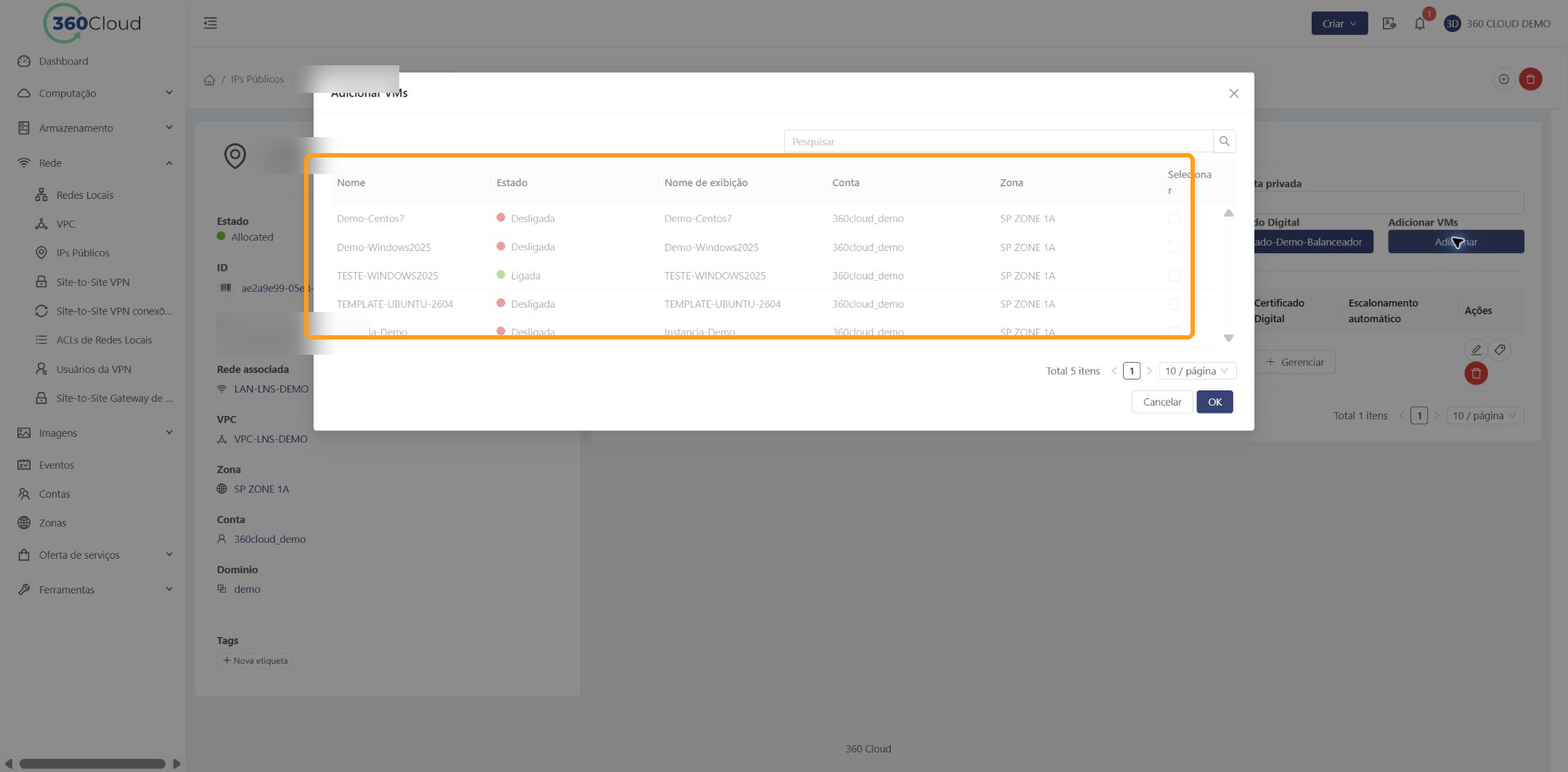This screenshot has height=772, width=1568.
Task: Go to home via breadcrumb house icon
Action: 209,79
